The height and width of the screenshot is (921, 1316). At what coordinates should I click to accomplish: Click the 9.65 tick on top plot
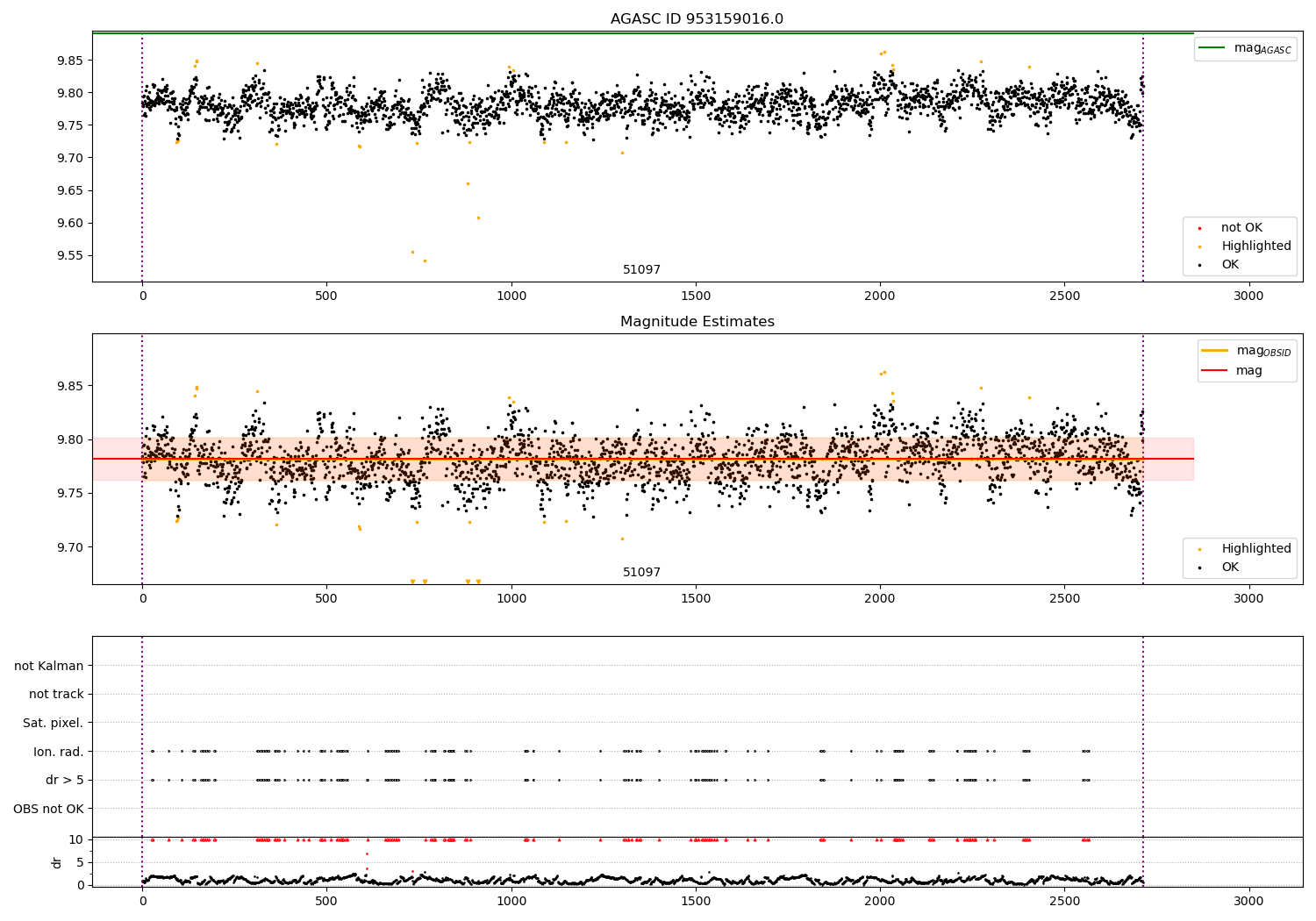69,190
